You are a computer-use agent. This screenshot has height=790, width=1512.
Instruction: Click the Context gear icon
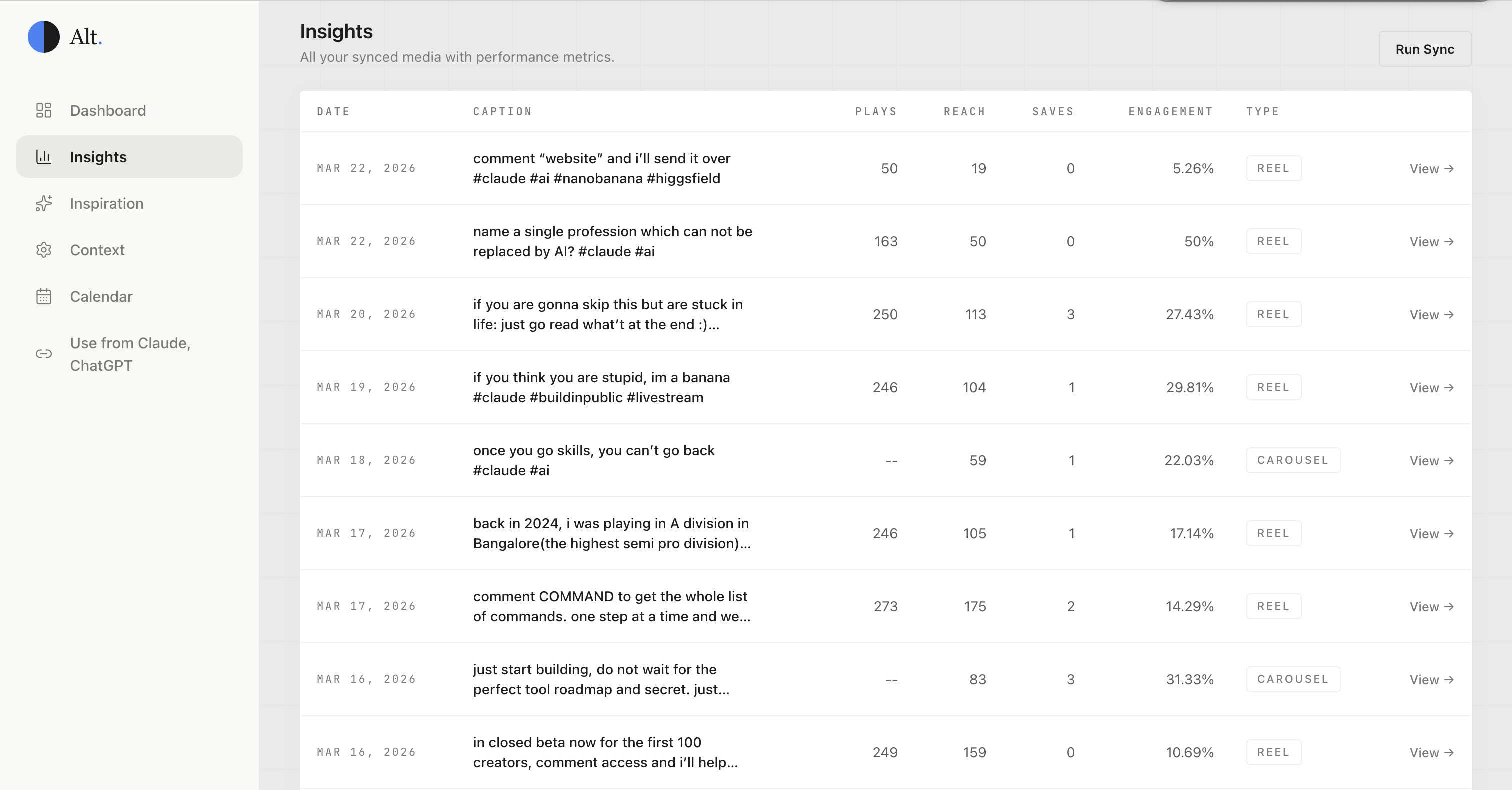click(x=44, y=250)
